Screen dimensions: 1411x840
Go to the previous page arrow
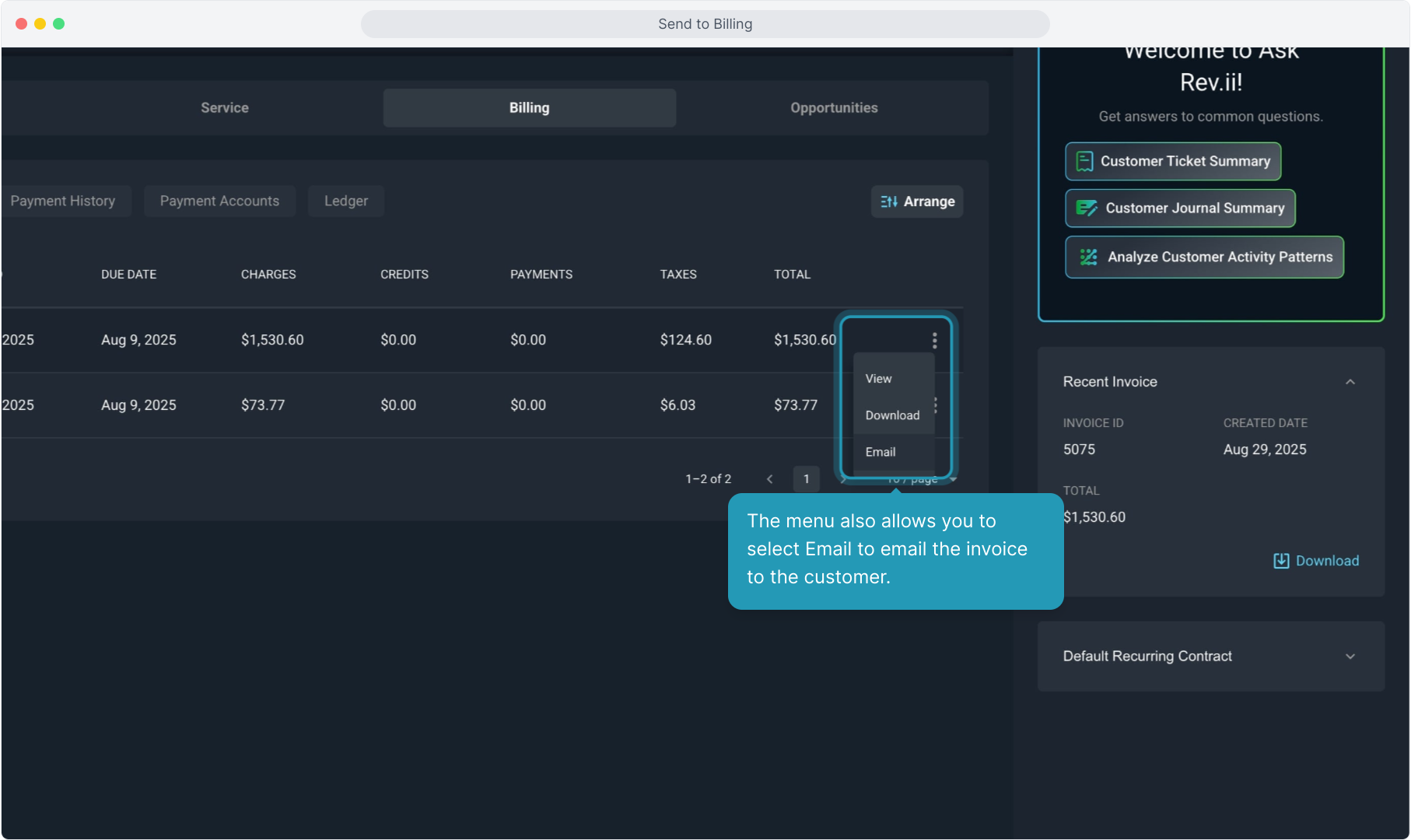point(769,479)
